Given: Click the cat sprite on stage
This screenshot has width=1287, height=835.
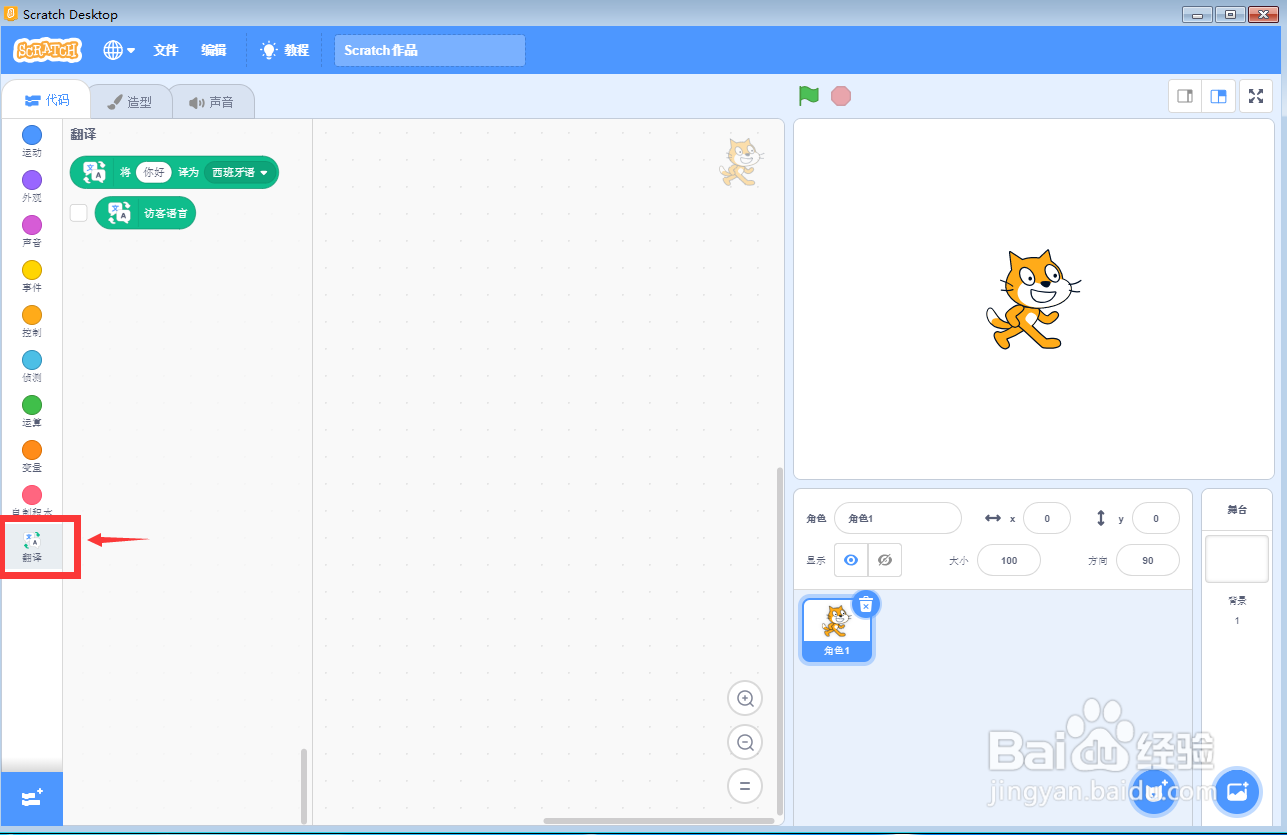Looking at the screenshot, I should 1033,299.
